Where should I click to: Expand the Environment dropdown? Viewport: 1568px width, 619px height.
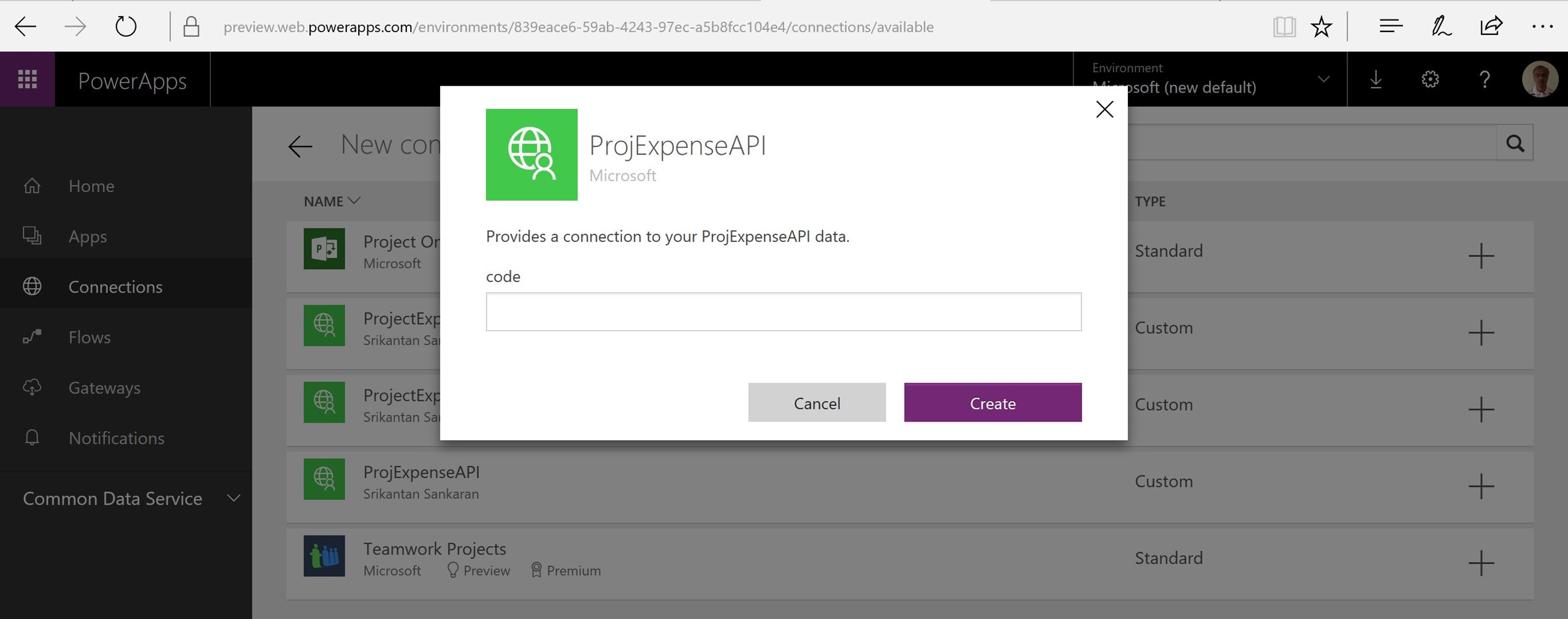1323,79
